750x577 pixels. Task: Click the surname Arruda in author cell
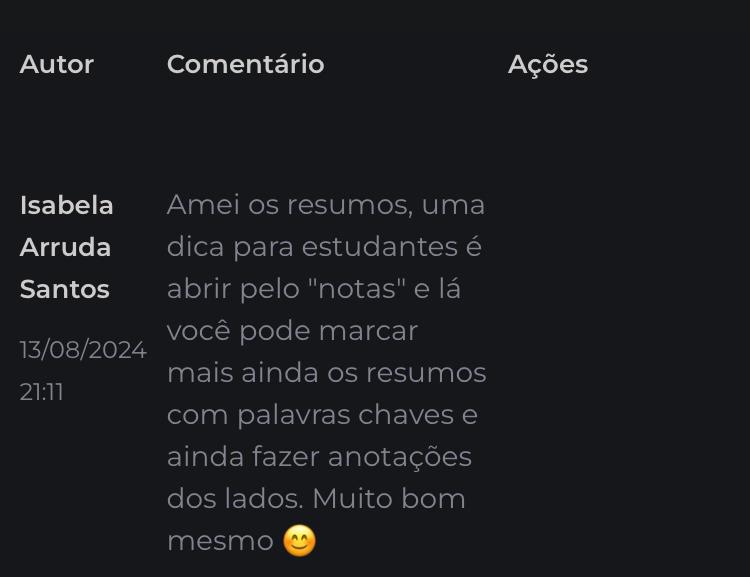coord(65,247)
